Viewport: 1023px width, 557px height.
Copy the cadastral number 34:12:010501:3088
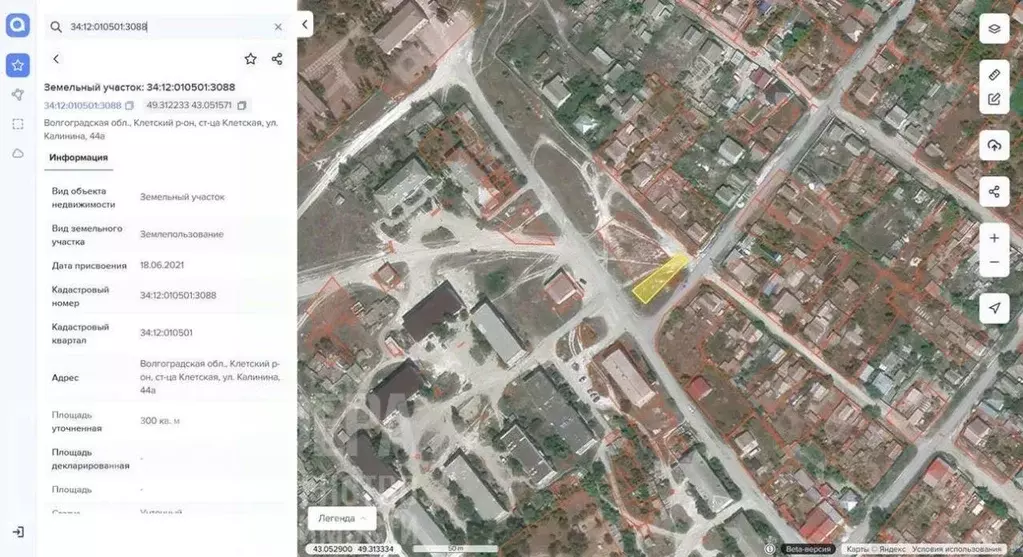[x=130, y=105]
